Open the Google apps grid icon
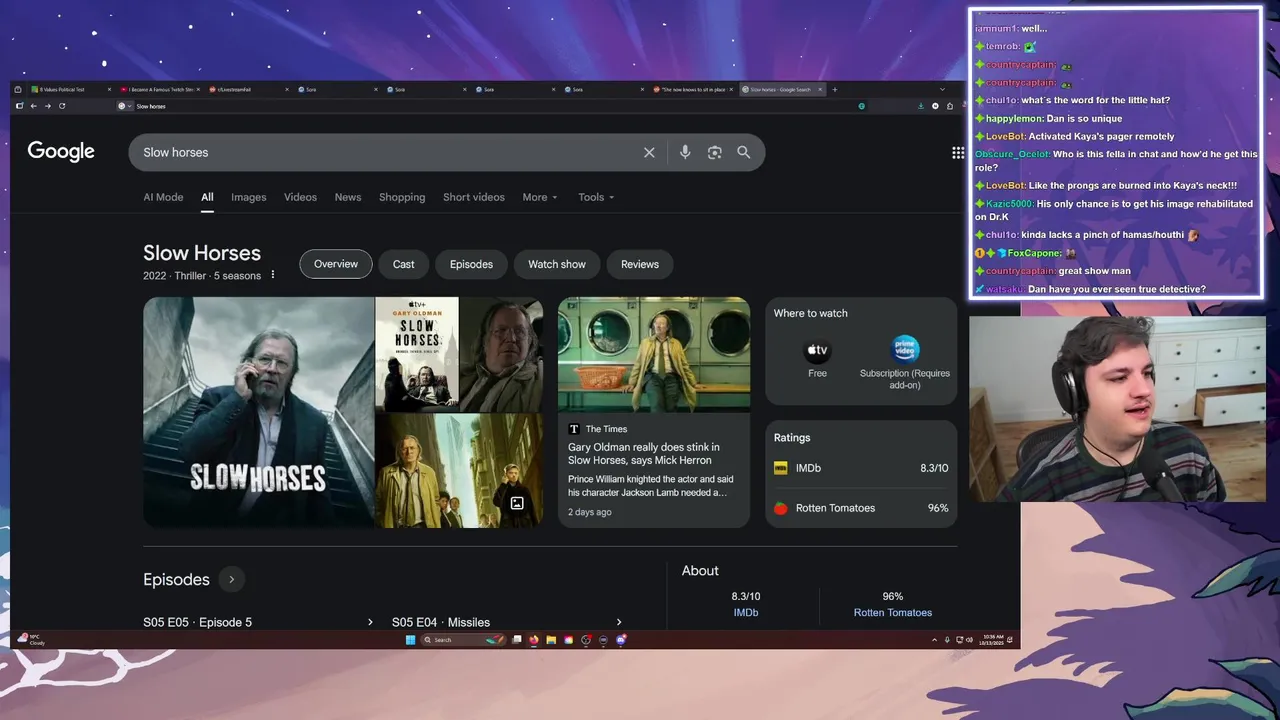 [958, 152]
